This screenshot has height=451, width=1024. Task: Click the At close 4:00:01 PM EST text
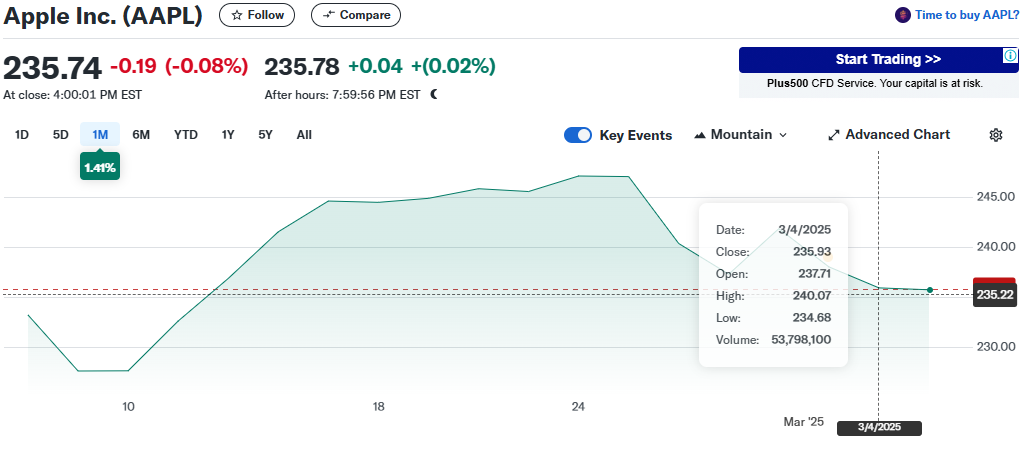[x=72, y=95]
